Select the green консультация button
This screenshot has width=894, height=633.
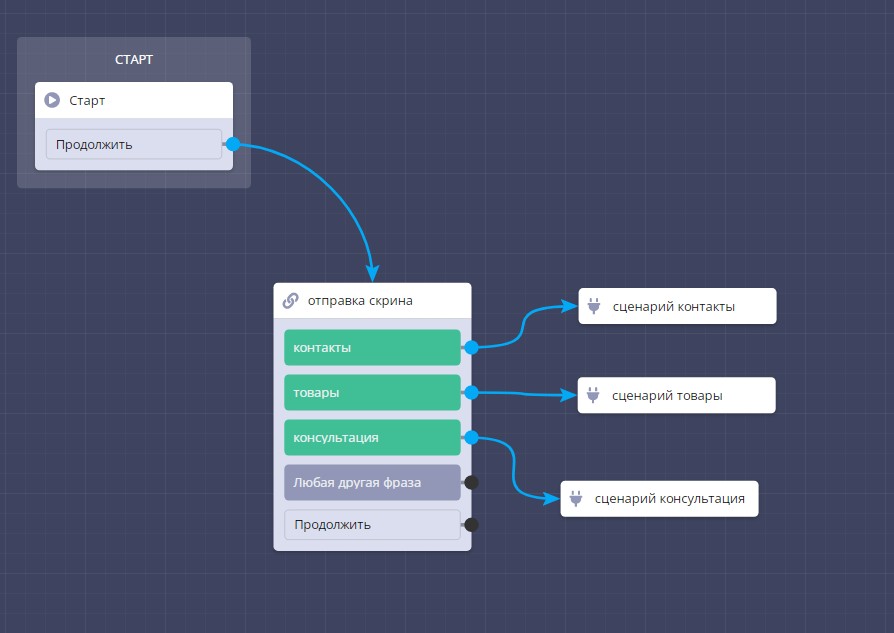tap(371, 437)
